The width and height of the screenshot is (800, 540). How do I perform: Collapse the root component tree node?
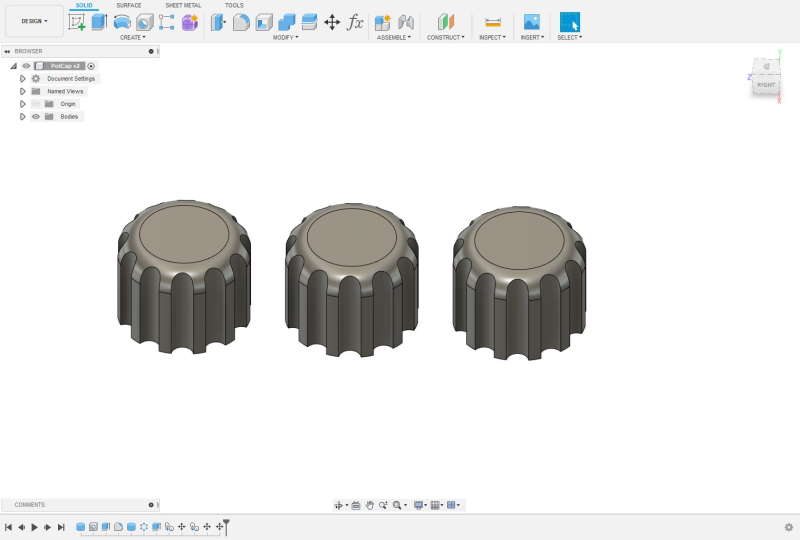(x=14, y=66)
